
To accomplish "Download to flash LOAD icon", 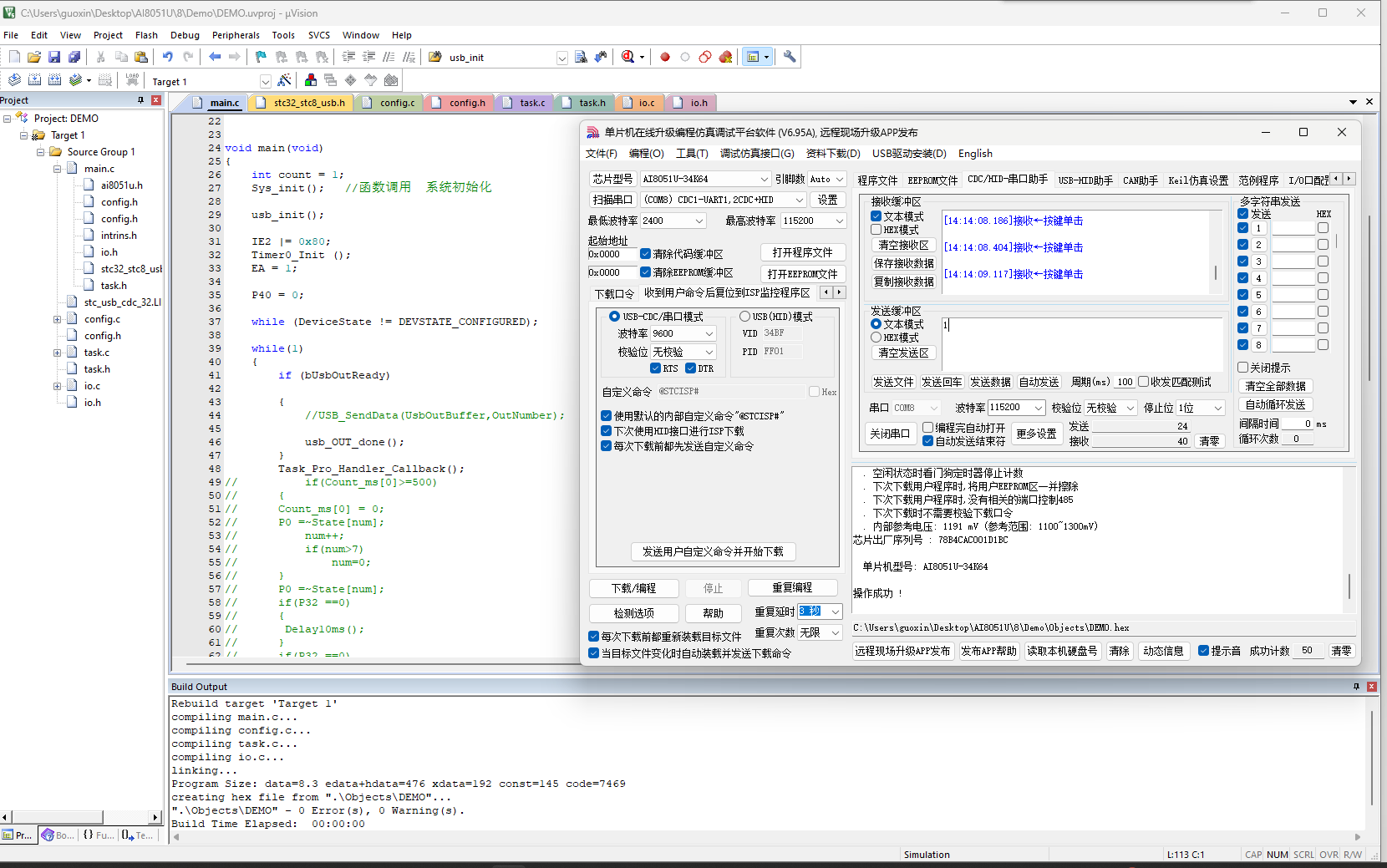I will click(x=132, y=80).
